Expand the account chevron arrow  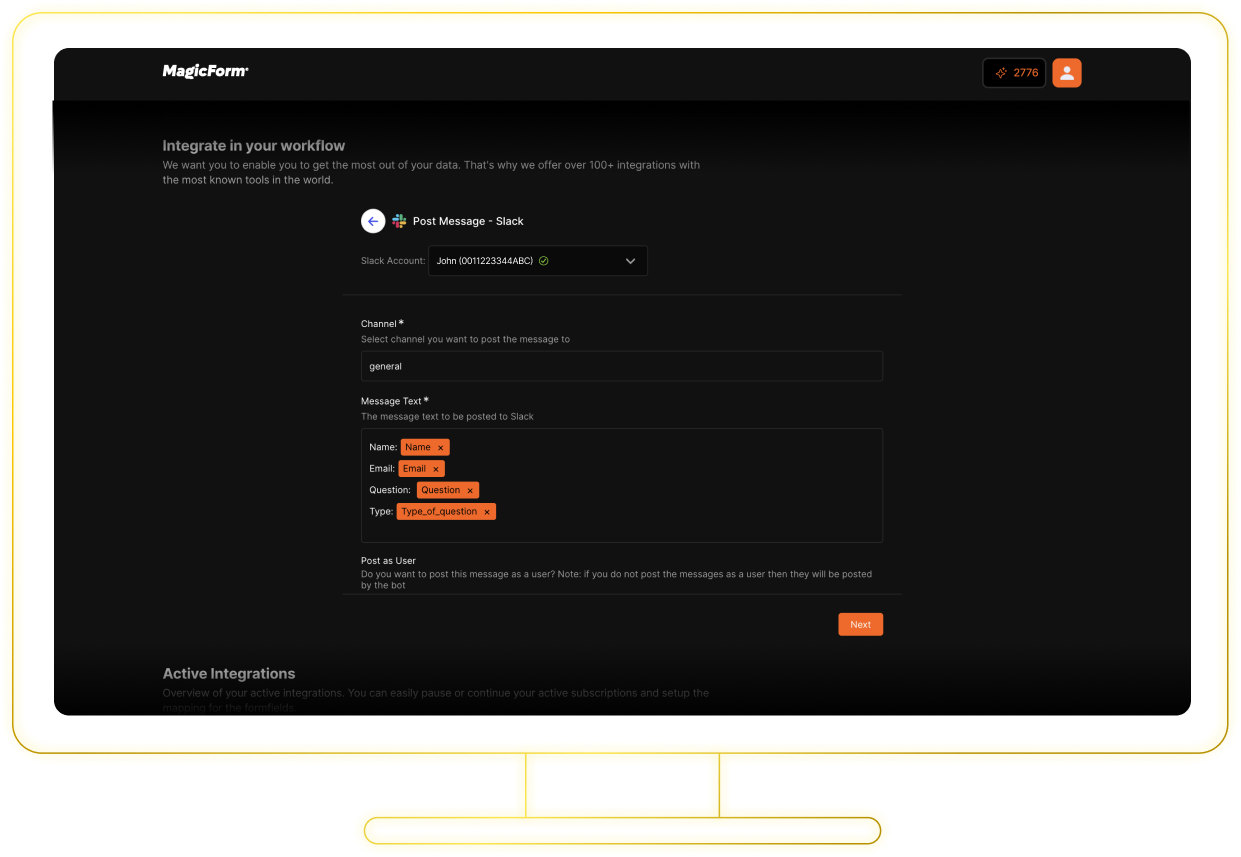(x=630, y=261)
